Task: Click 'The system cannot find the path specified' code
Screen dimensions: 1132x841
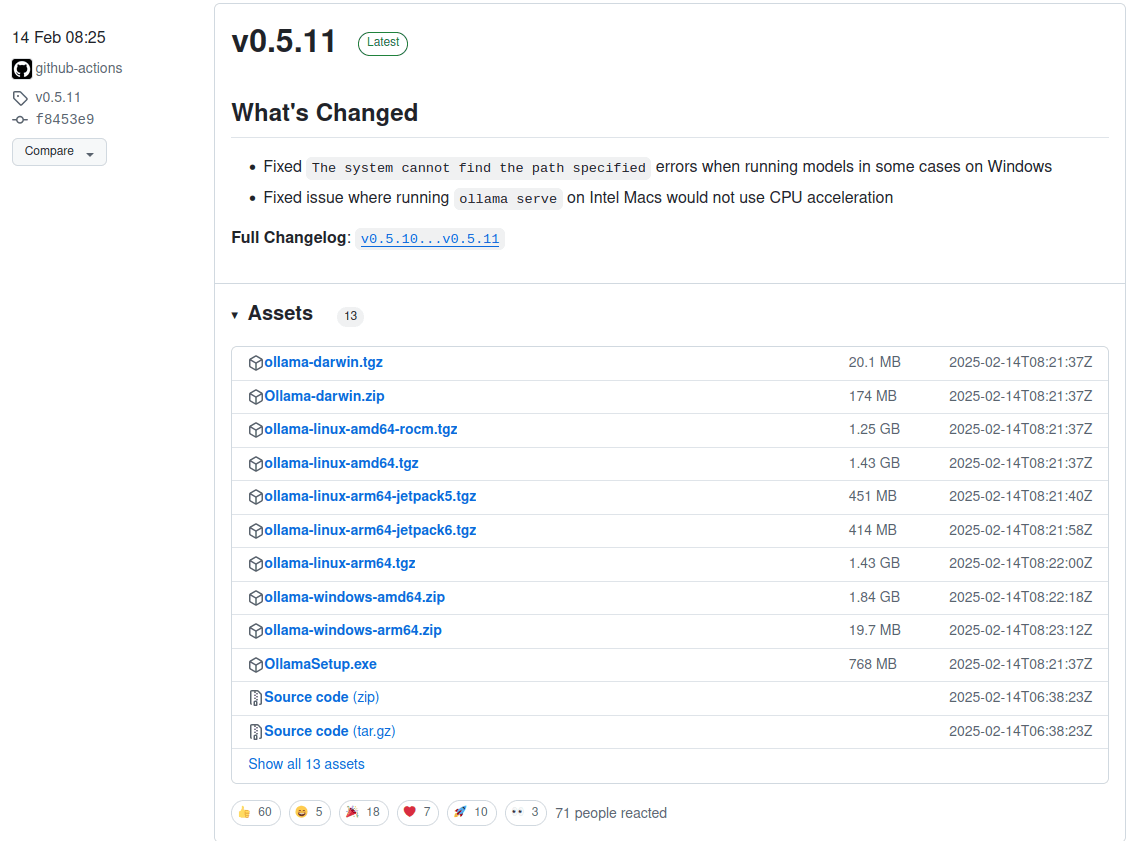Action: [479, 167]
